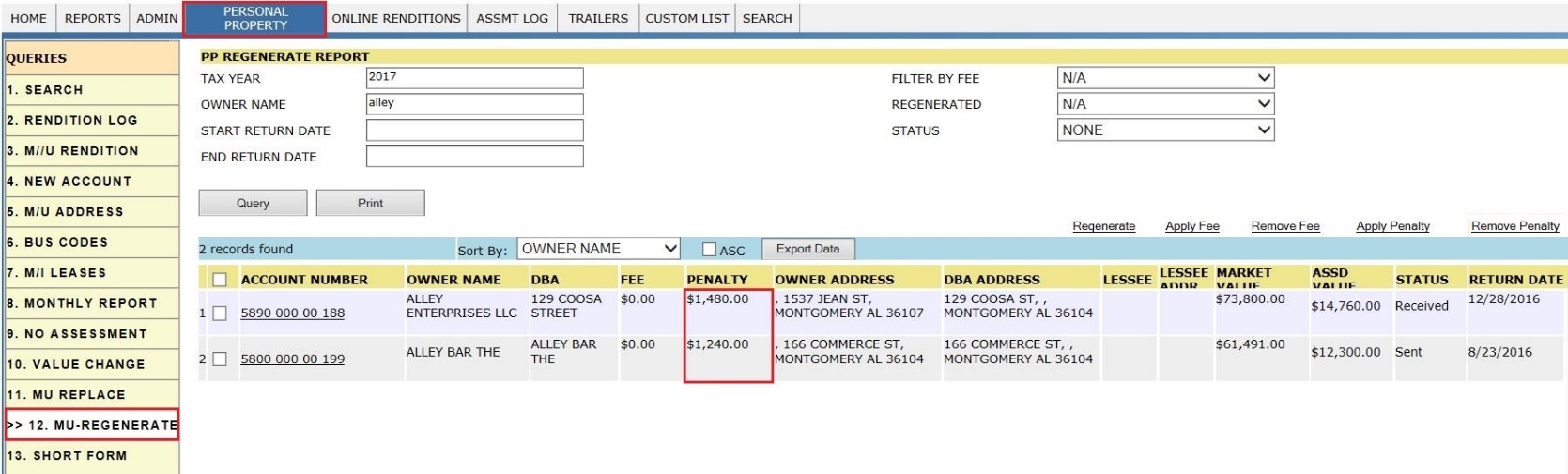Check the box for account 5800 000 00 199
The width and height of the screenshot is (1568, 474).
(220, 359)
